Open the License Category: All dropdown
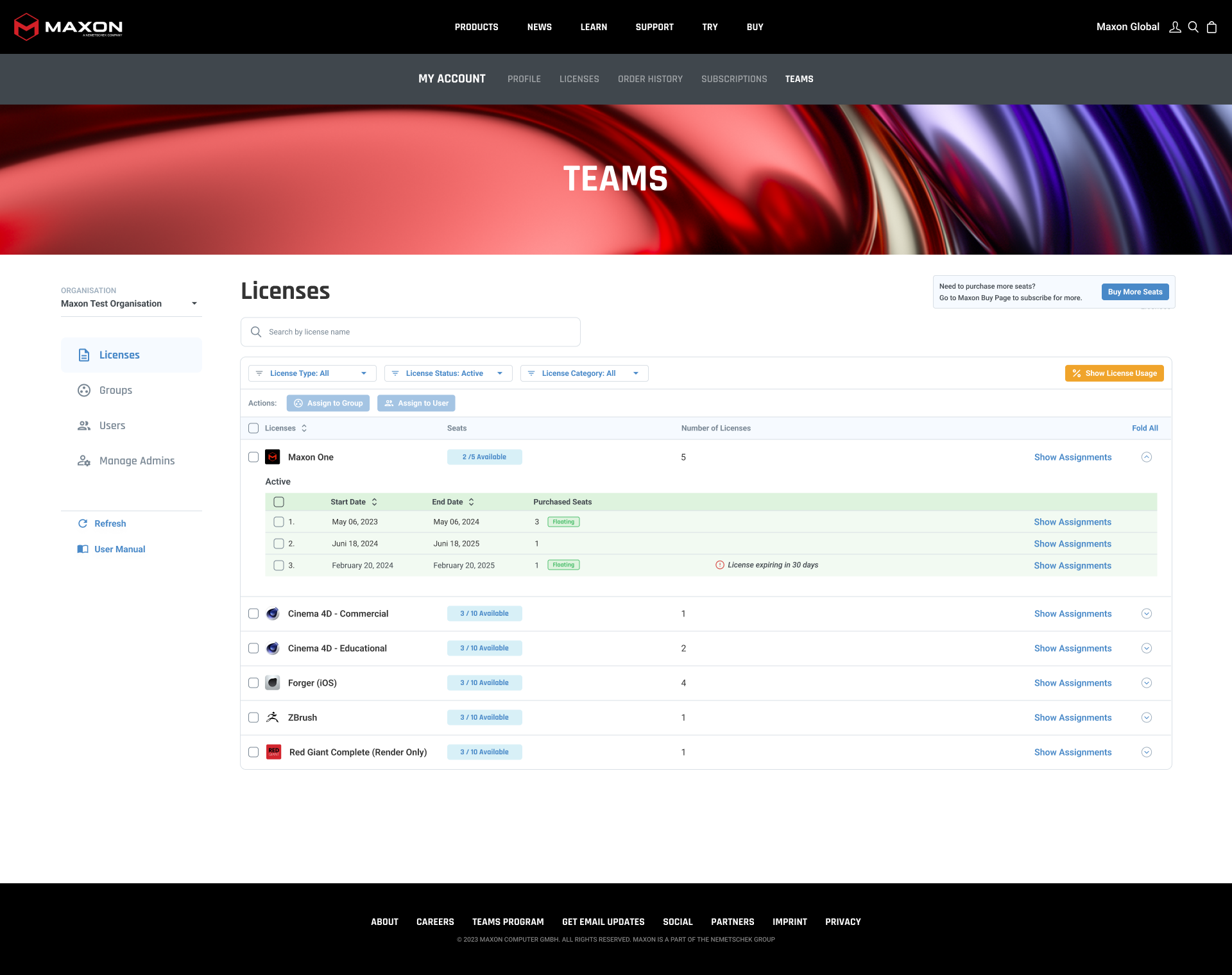The image size is (1232, 975). (585, 373)
